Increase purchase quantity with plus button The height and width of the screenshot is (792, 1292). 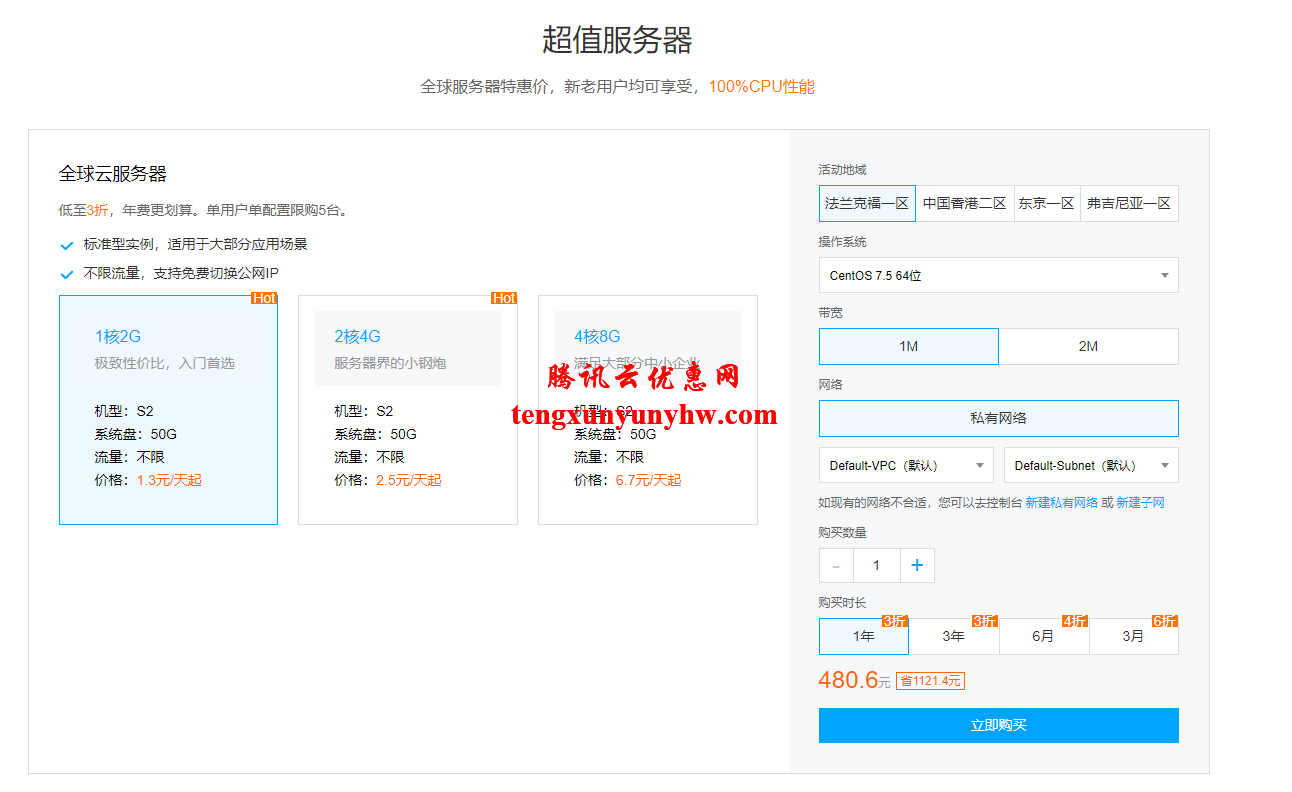pyautogui.click(x=917, y=566)
